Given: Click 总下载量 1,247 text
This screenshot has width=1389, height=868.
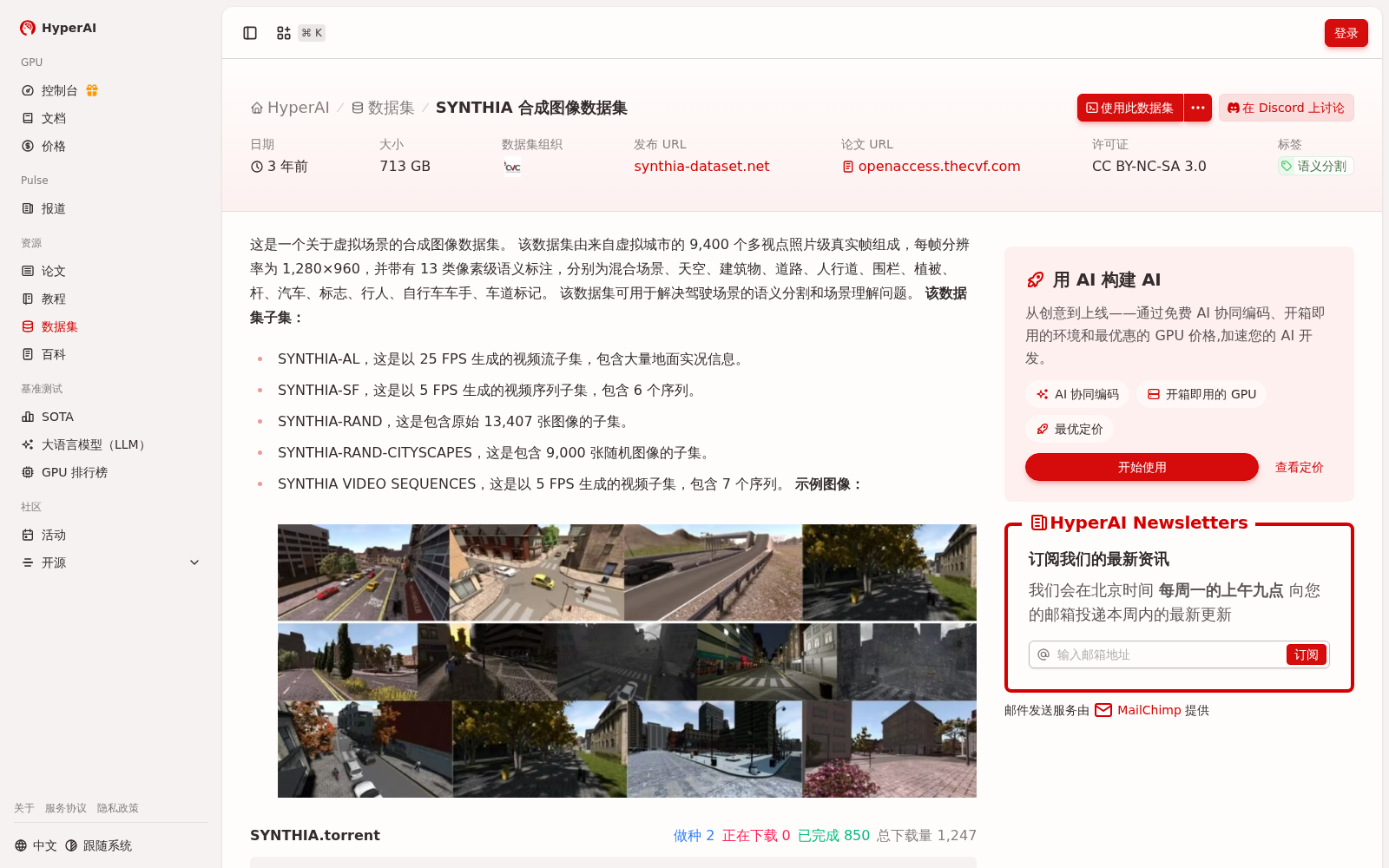Looking at the screenshot, I should tap(926, 835).
